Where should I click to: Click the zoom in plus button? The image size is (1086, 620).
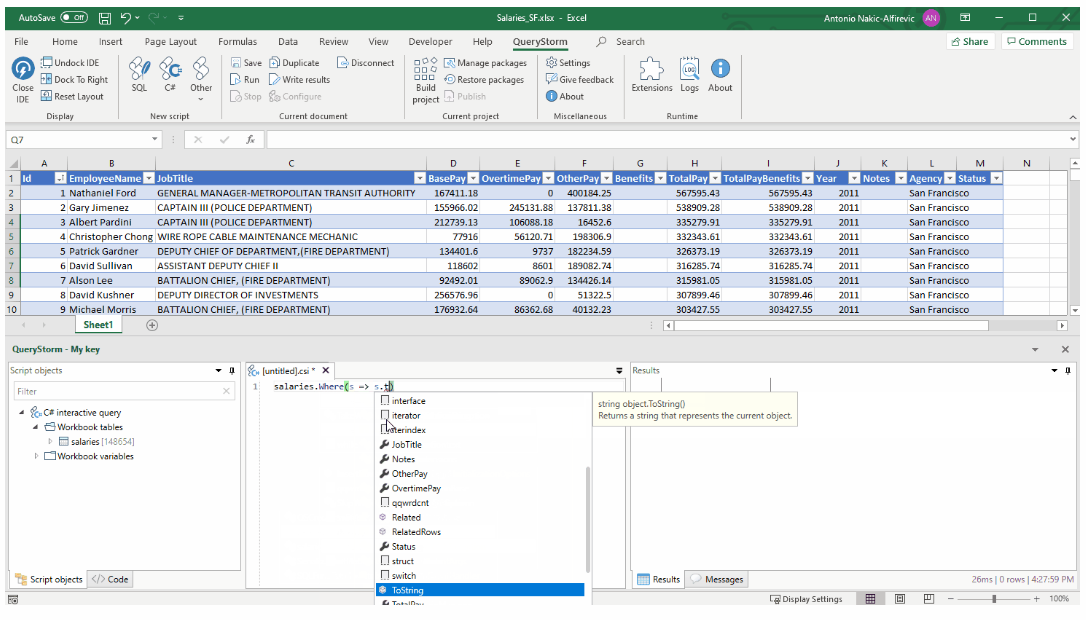click(1036, 599)
